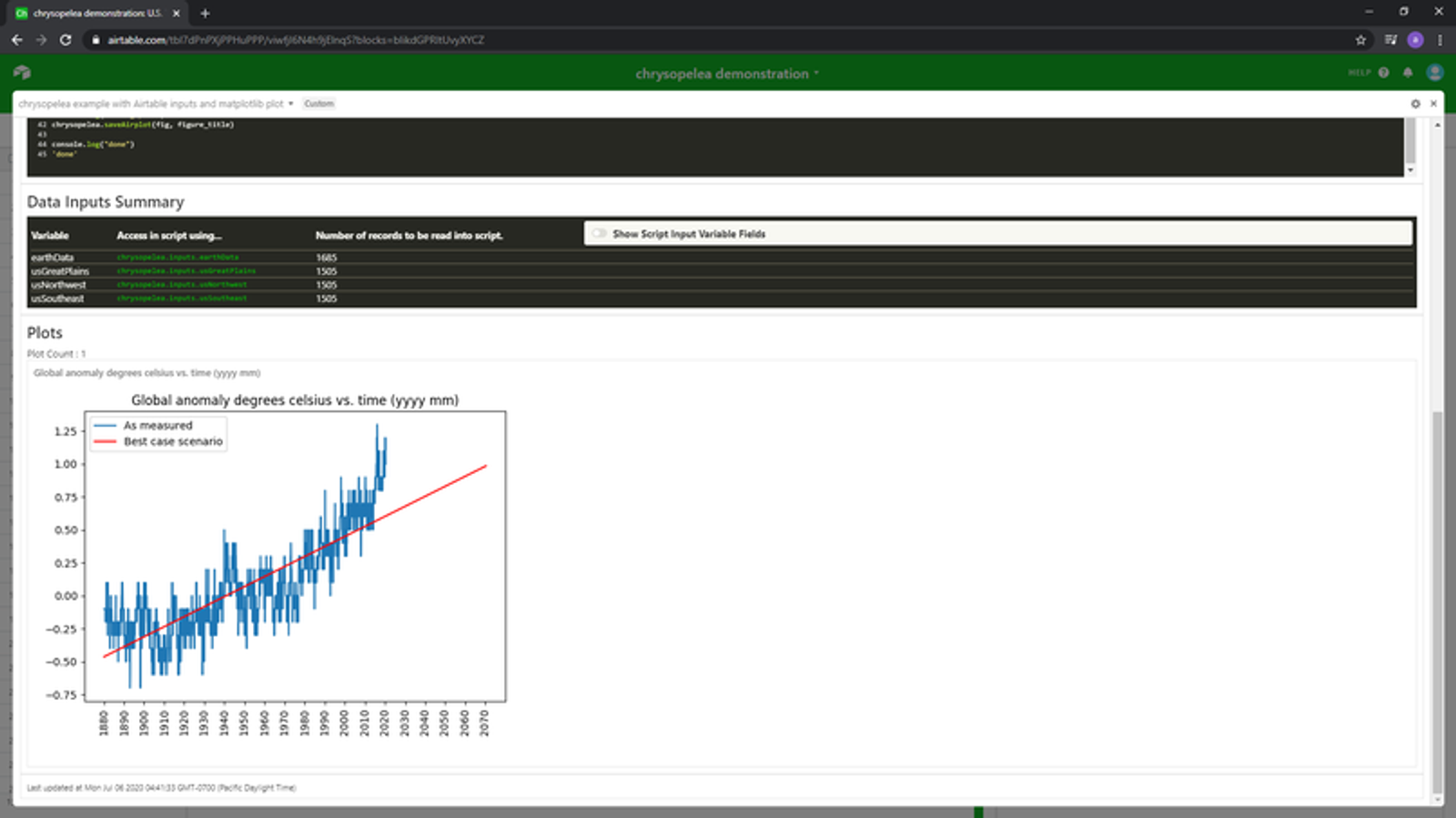The width and height of the screenshot is (1456, 818).
Task: Bookmark this page with the star icon
Action: pyautogui.click(x=1360, y=40)
